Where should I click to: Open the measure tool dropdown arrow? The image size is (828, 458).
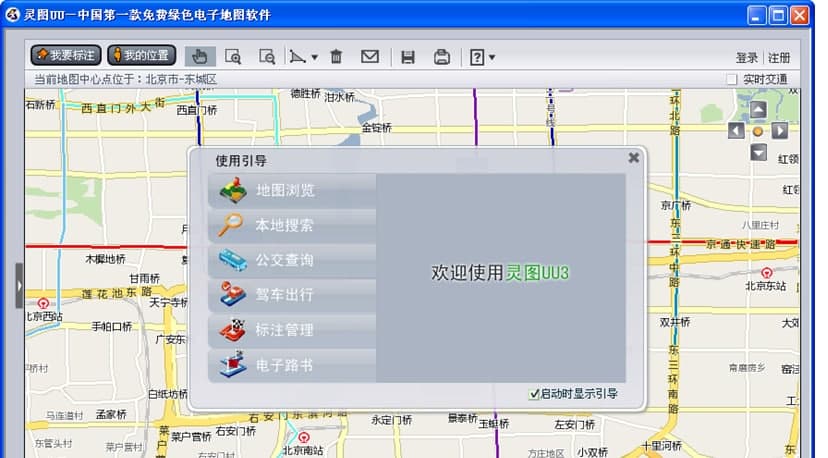[314, 57]
